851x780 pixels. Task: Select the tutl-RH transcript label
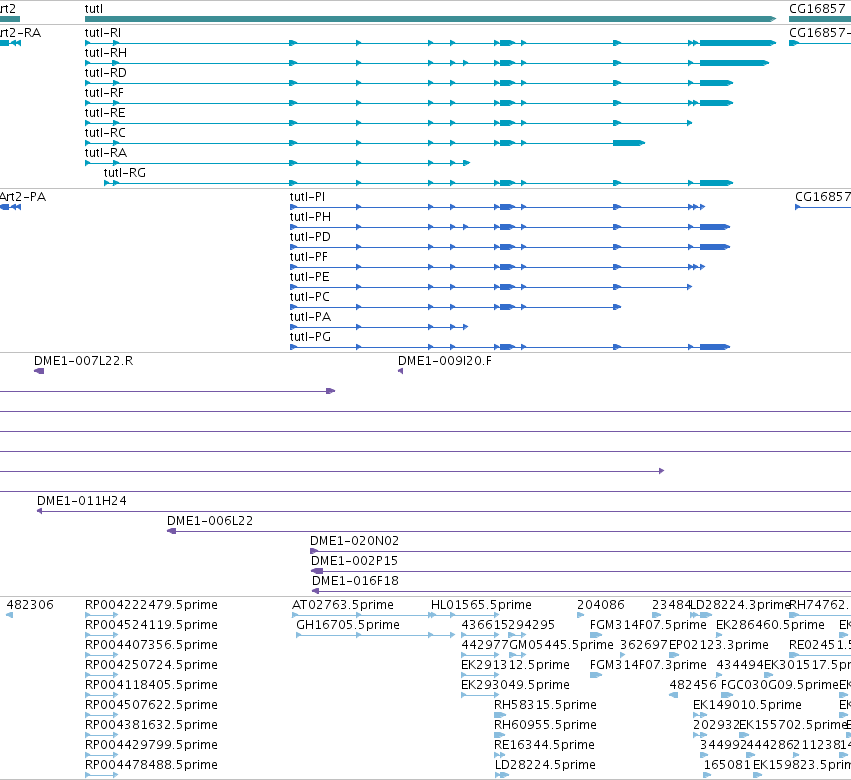click(105, 53)
